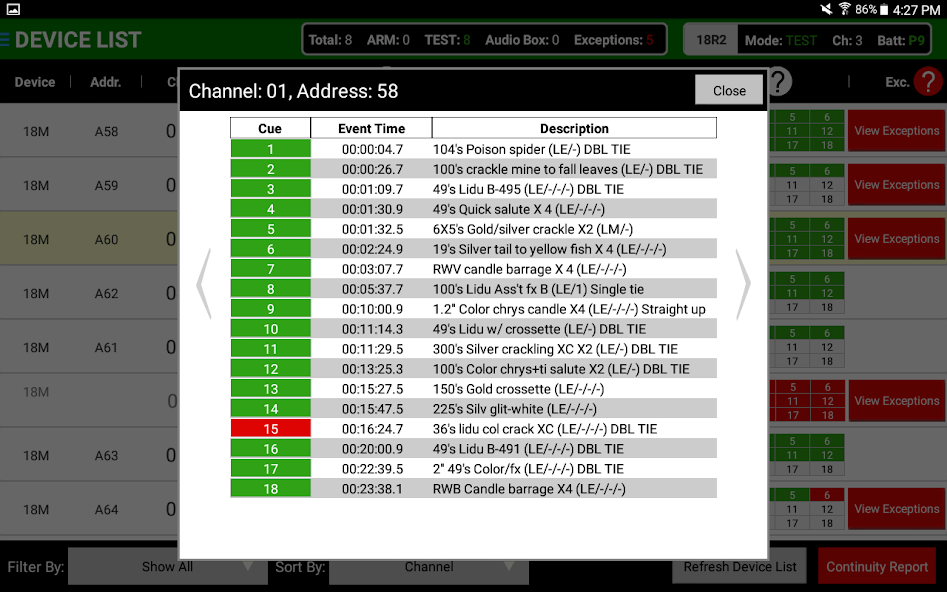This screenshot has height=592, width=947.
Task: Tap the 18R2 remote indicator
Action: [x=711, y=40]
